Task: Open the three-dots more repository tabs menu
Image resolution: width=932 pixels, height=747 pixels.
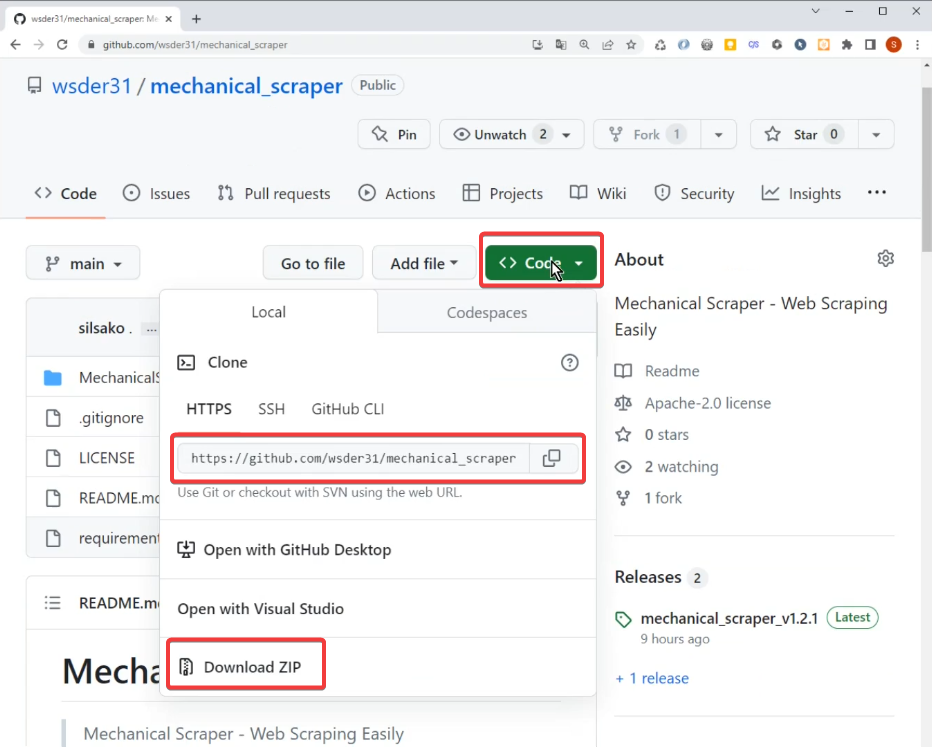Action: pyautogui.click(x=877, y=193)
